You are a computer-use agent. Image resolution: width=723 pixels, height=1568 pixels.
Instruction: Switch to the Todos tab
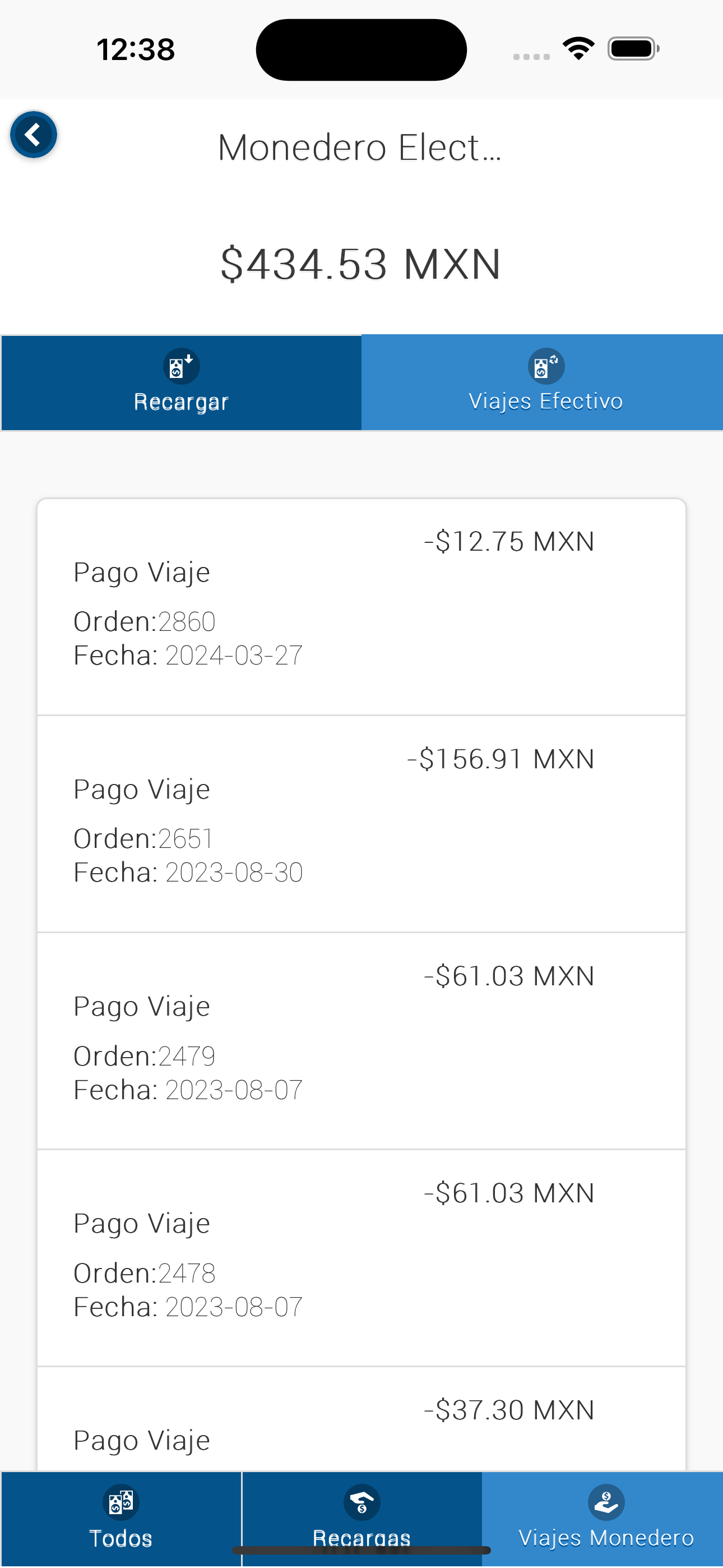pyautogui.click(x=121, y=1538)
